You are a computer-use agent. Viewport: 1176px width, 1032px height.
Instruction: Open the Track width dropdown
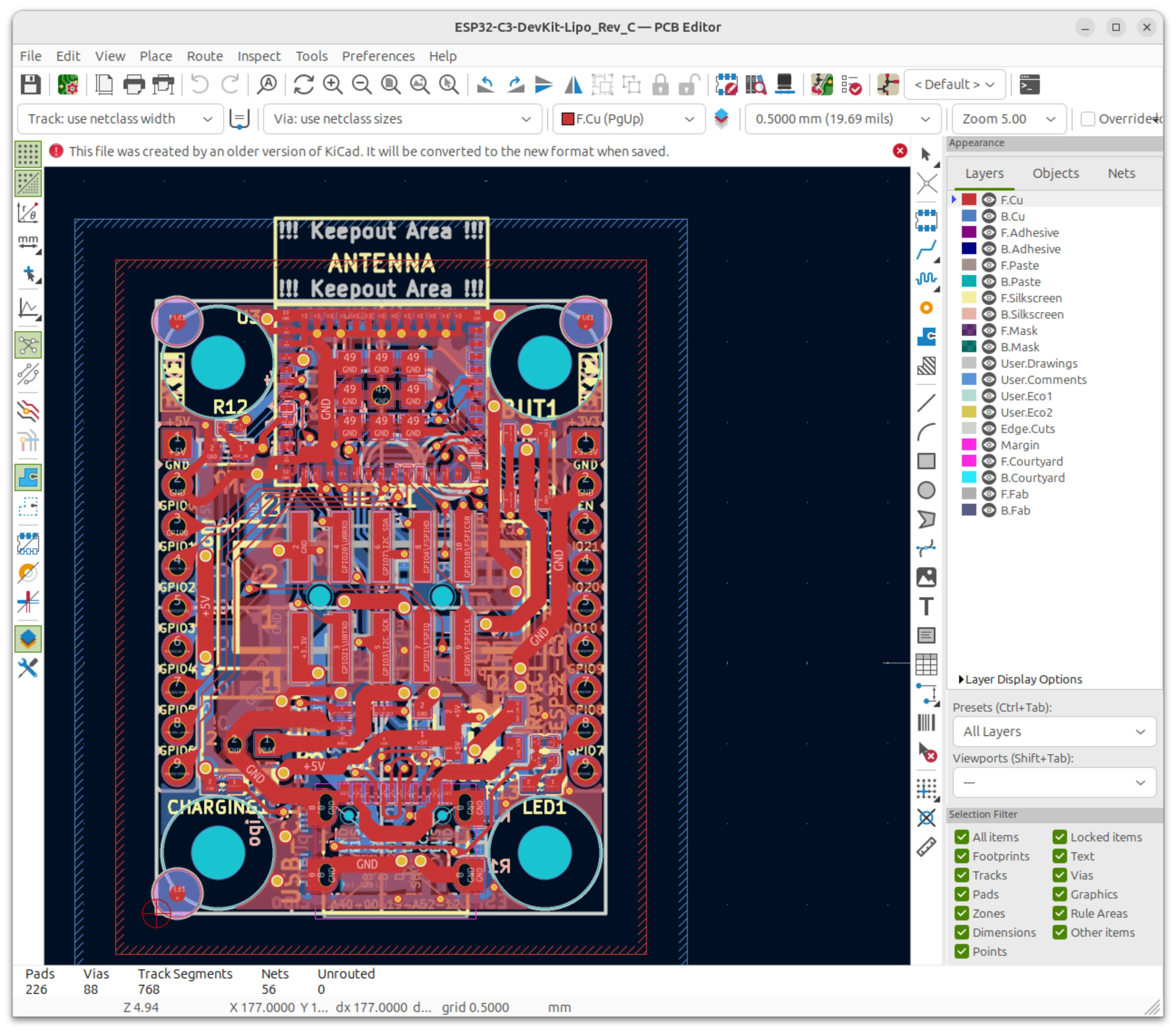click(120, 119)
